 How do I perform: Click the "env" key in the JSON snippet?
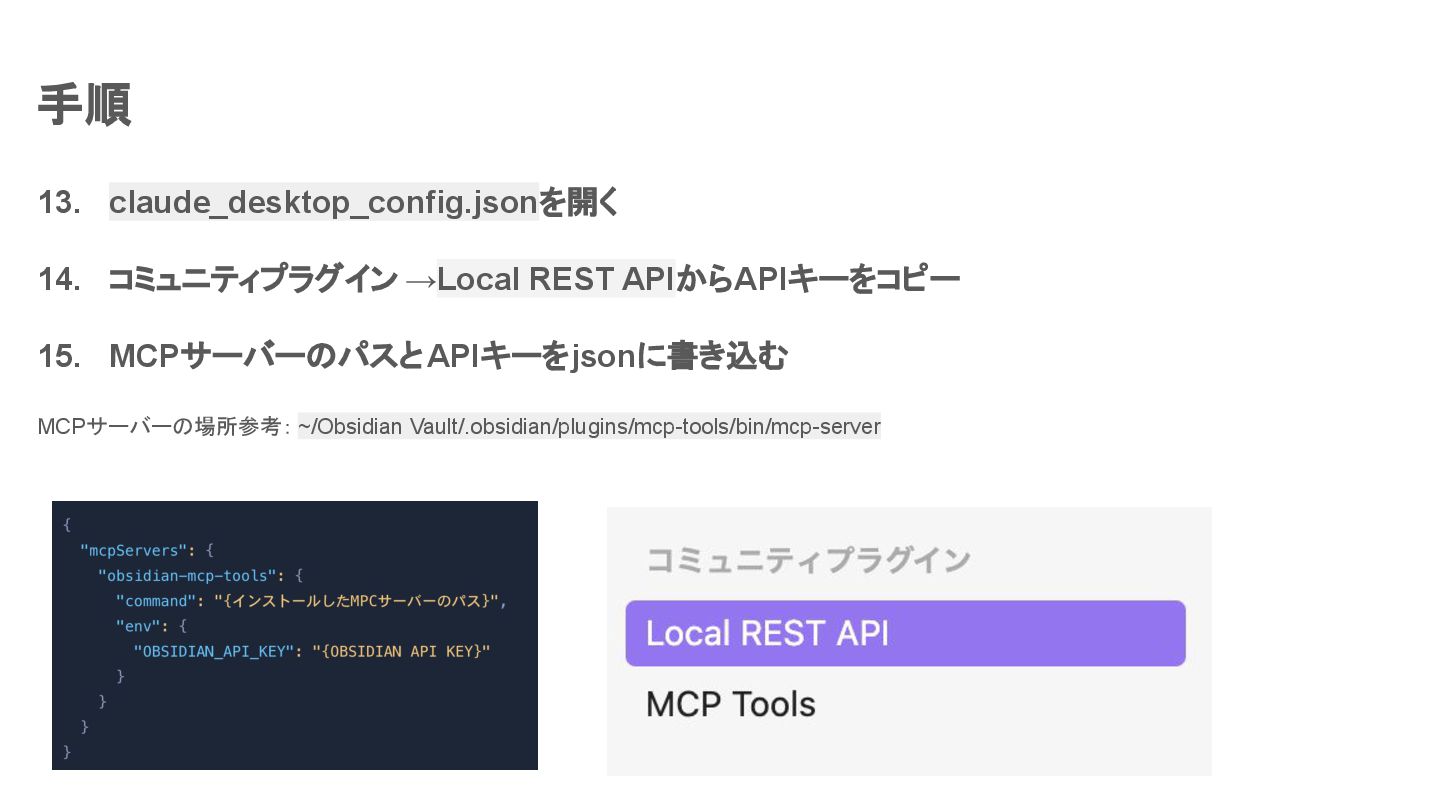click(x=138, y=626)
